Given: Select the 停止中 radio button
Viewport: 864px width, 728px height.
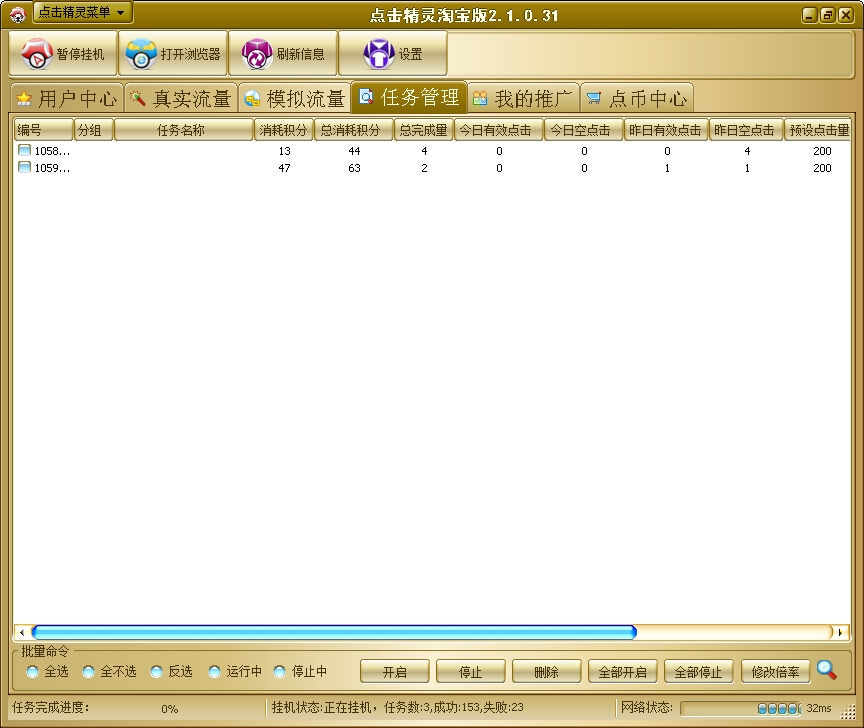Looking at the screenshot, I should point(279,671).
